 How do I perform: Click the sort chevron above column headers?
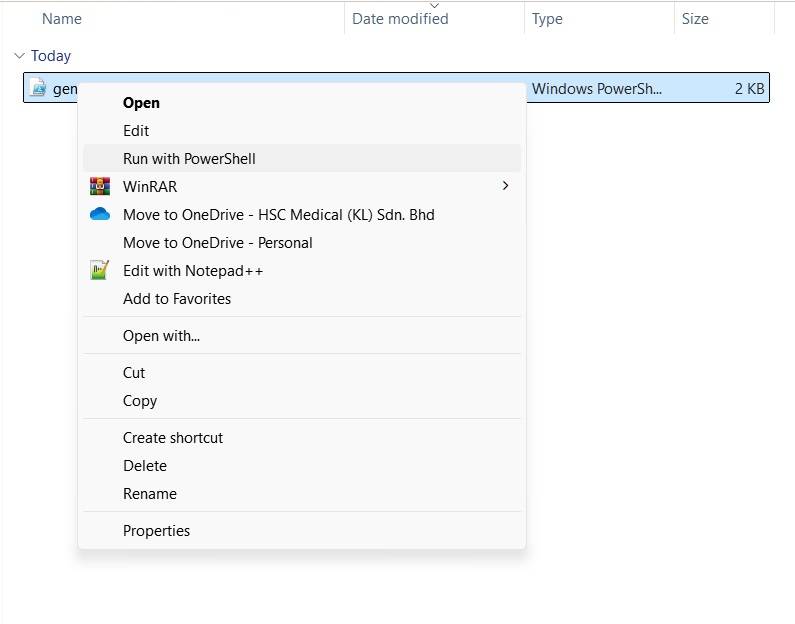click(434, 6)
